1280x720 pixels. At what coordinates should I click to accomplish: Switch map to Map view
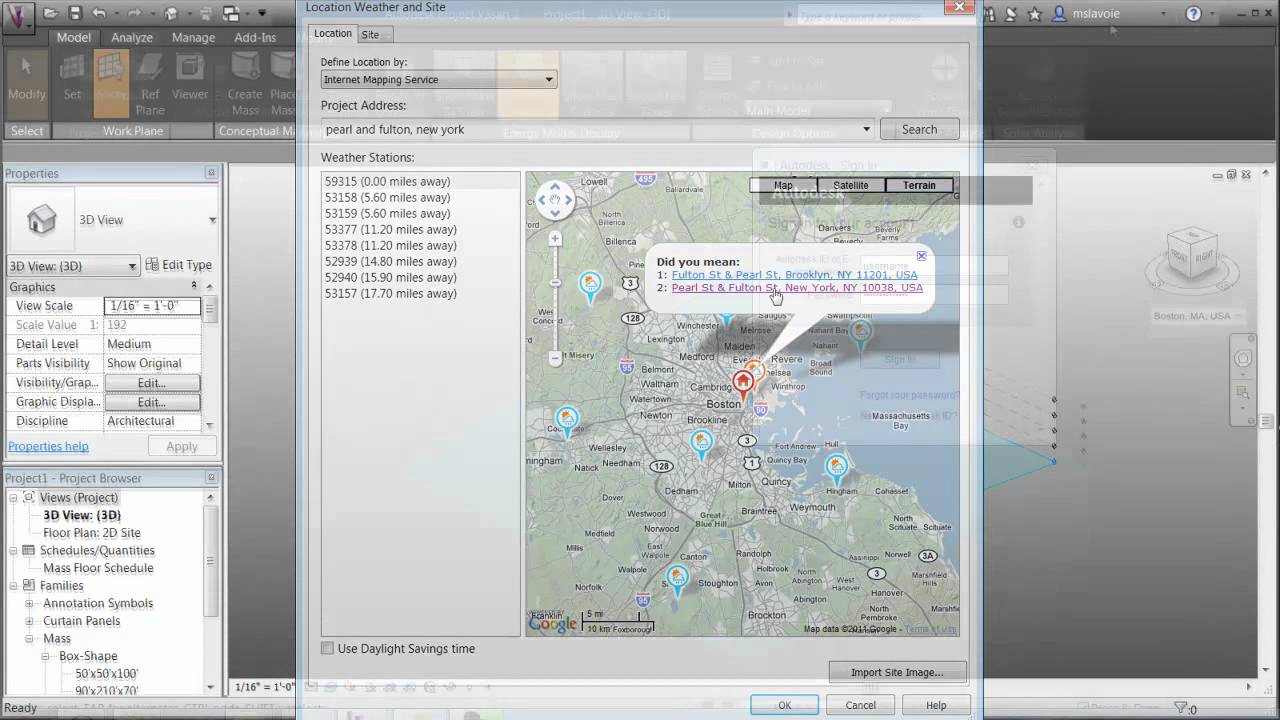pyautogui.click(x=783, y=185)
